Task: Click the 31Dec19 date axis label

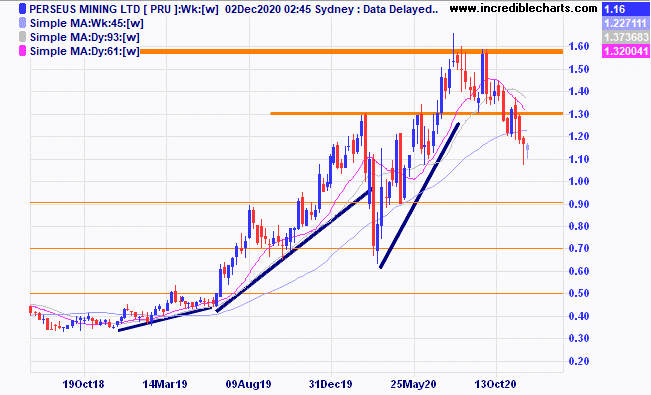Action: click(330, 384)
